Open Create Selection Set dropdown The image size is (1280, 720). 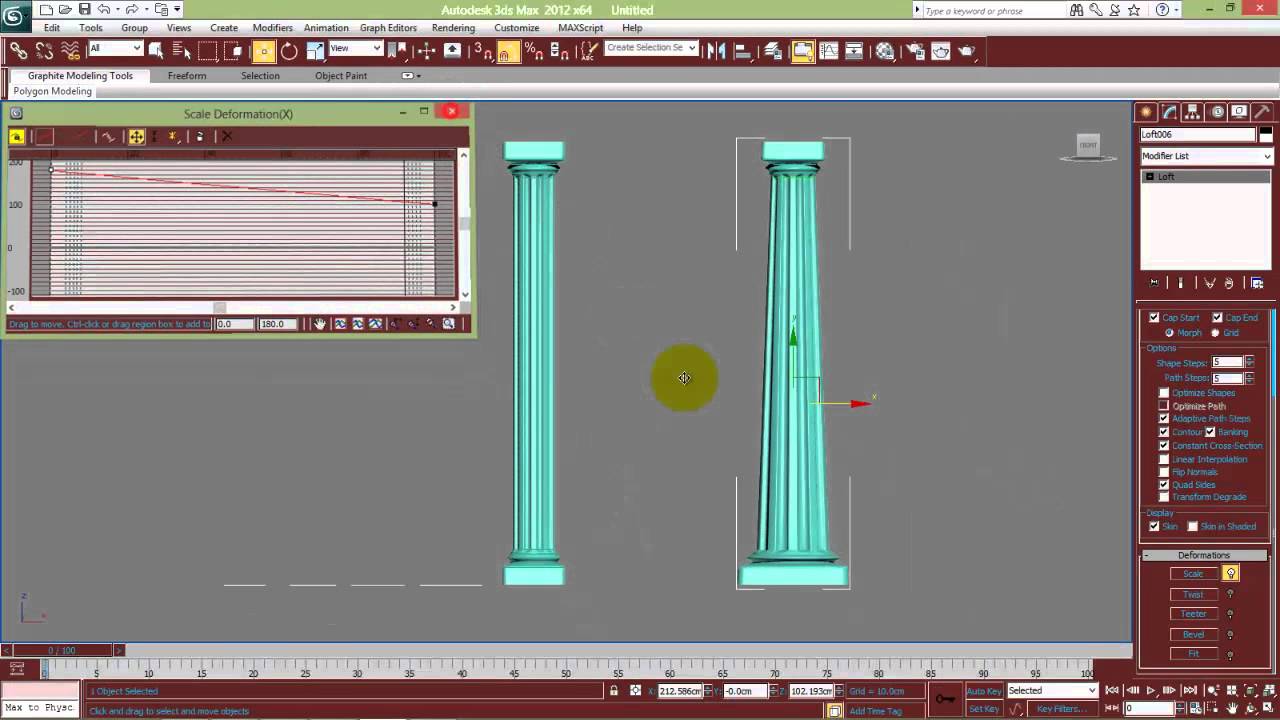click(x=651, y=48)
